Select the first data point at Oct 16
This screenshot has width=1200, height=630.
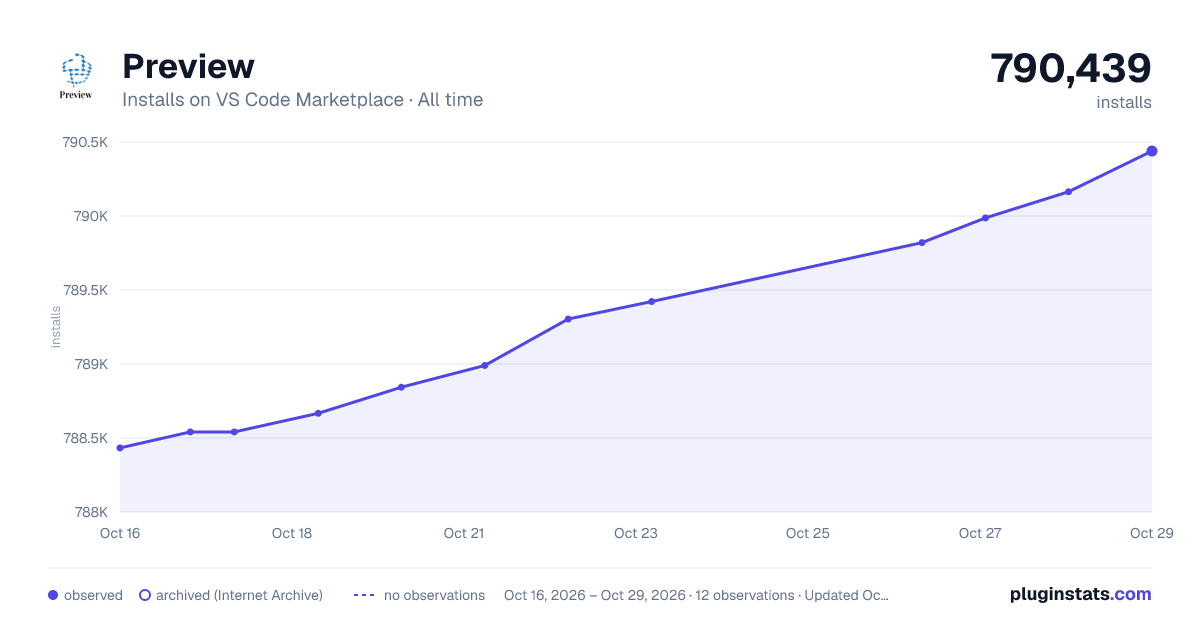click(x=120, y=448)
